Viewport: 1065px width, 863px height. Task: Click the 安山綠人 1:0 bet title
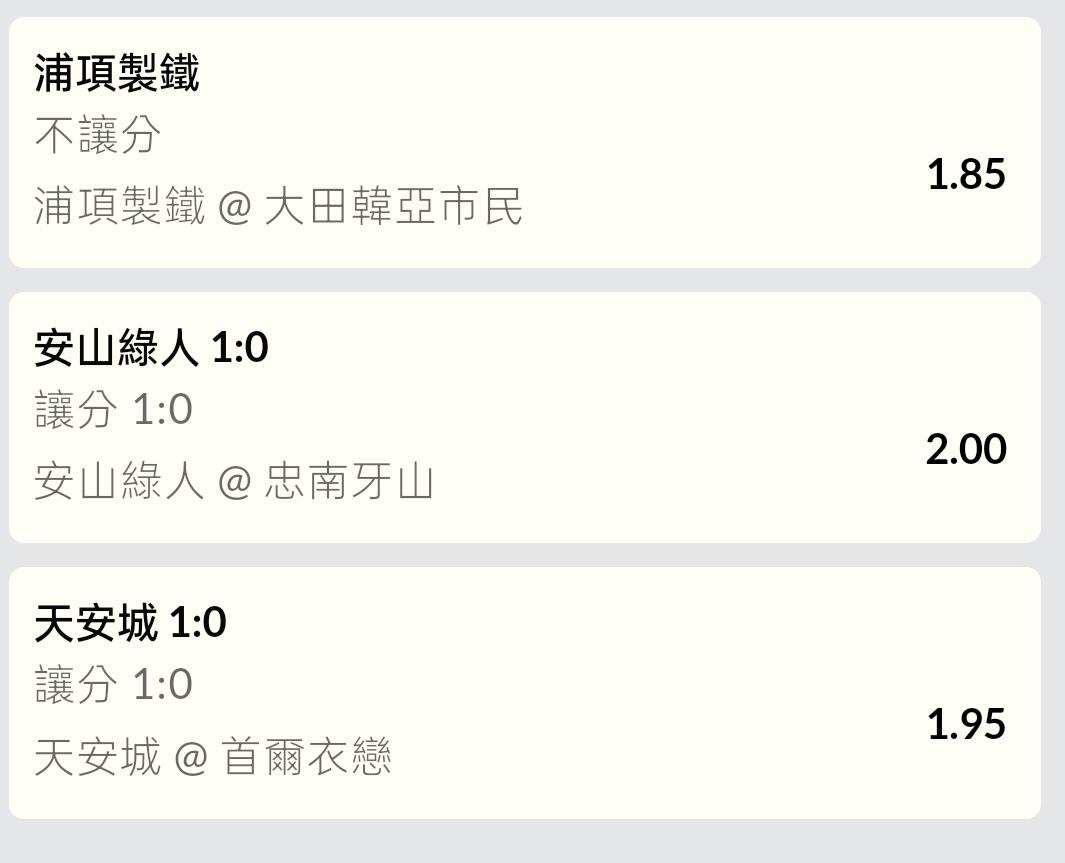tap(151, 348)
